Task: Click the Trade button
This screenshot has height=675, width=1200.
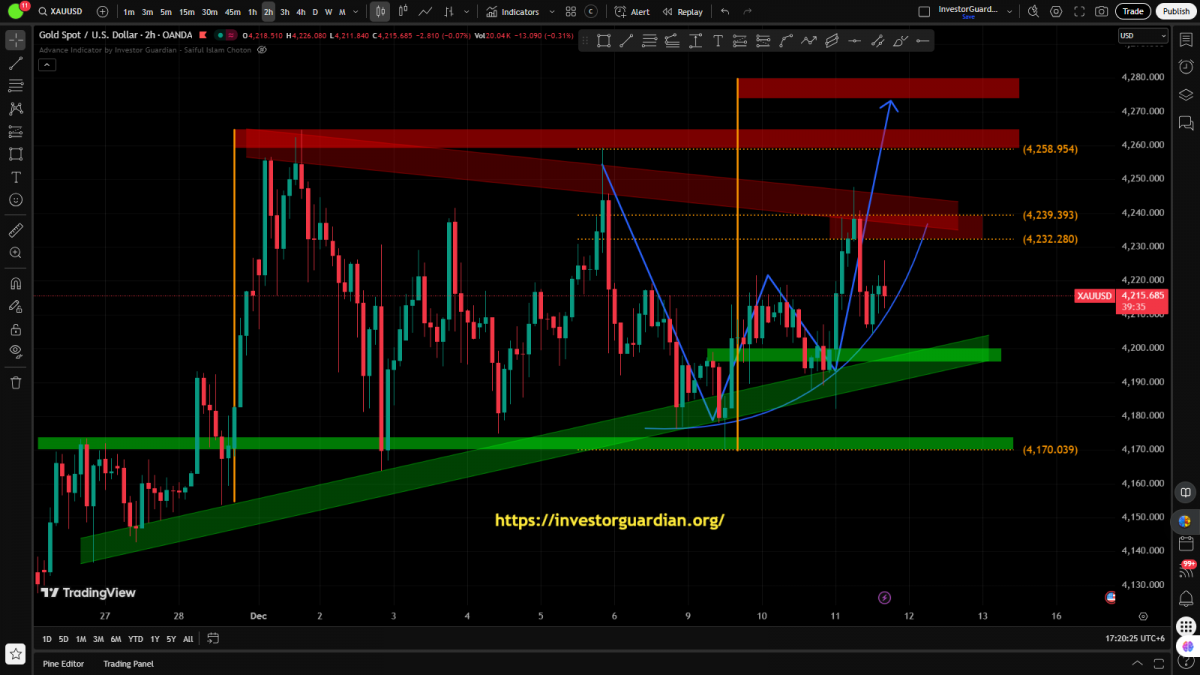Action: click(1132, 12)
